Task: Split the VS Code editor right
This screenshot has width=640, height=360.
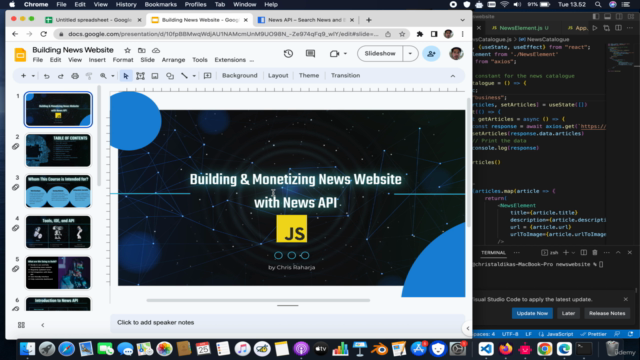Action: coord(618,28)
